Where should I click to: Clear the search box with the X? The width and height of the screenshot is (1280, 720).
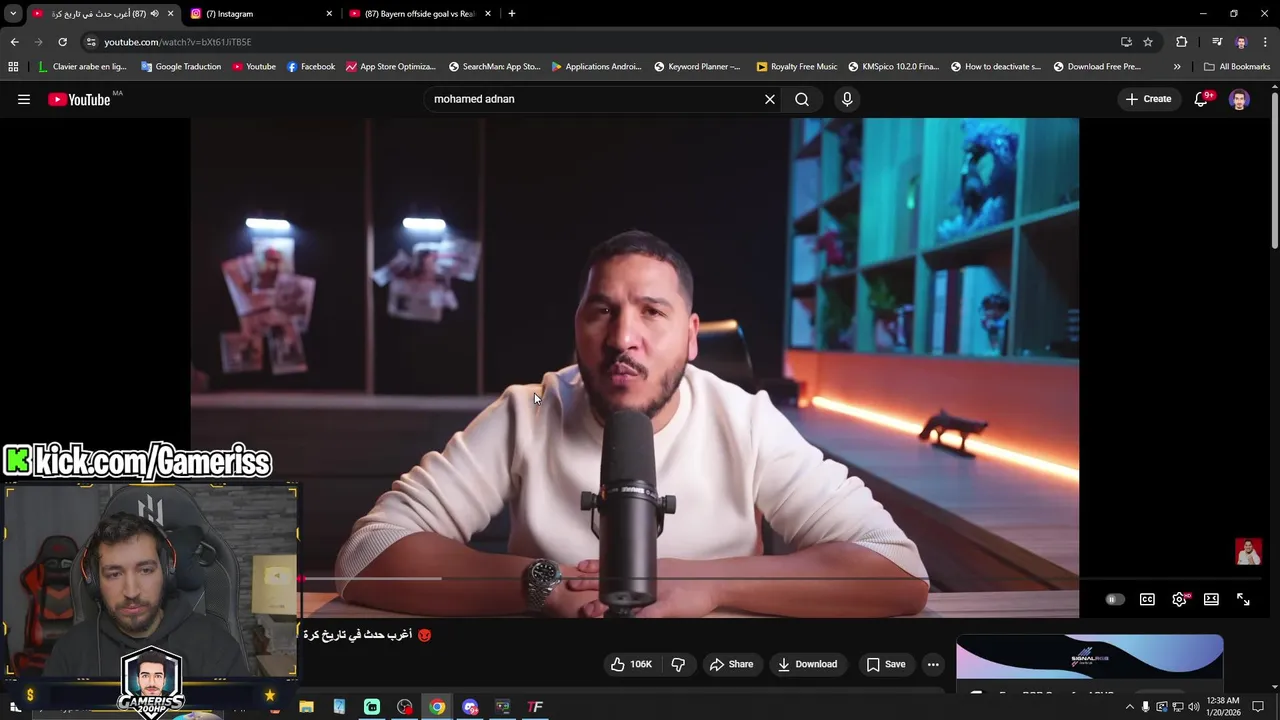click(770, 99)
